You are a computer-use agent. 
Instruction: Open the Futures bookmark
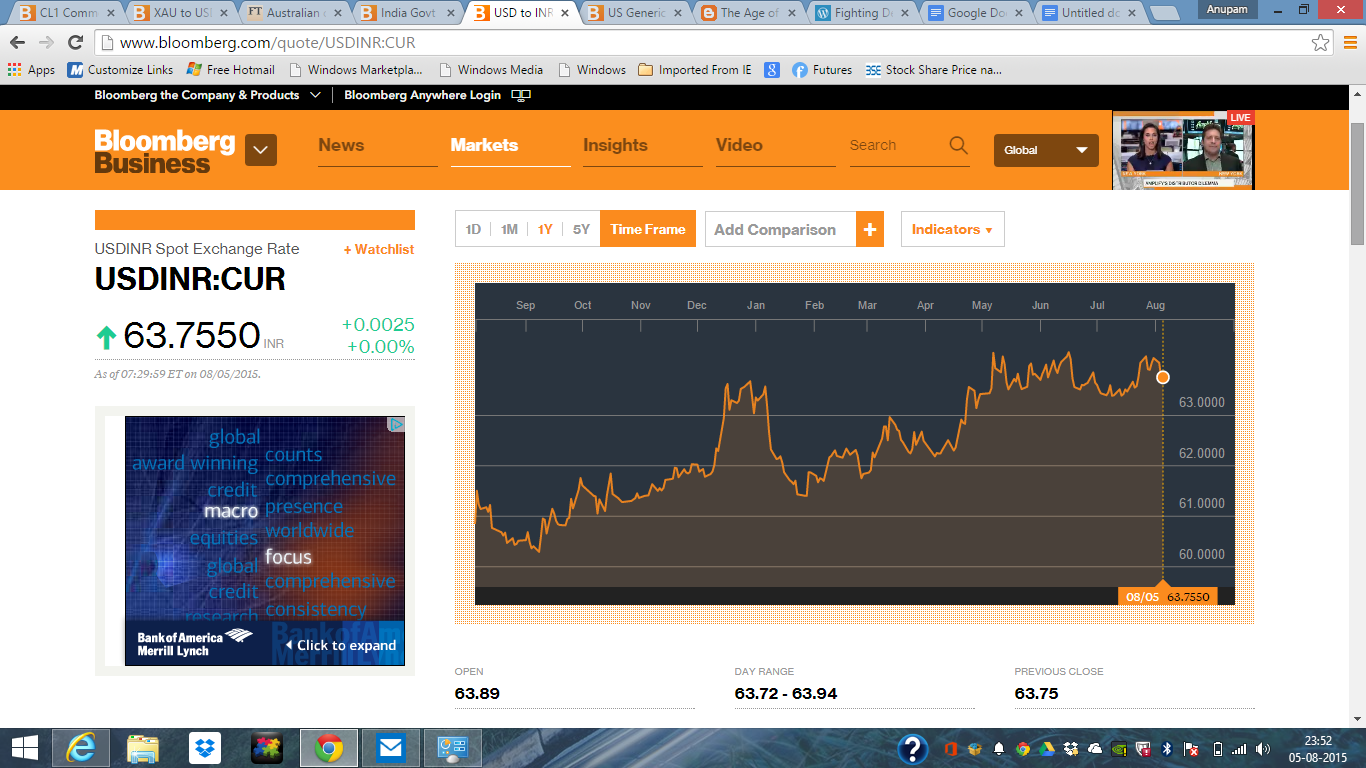tap(822, 70)
